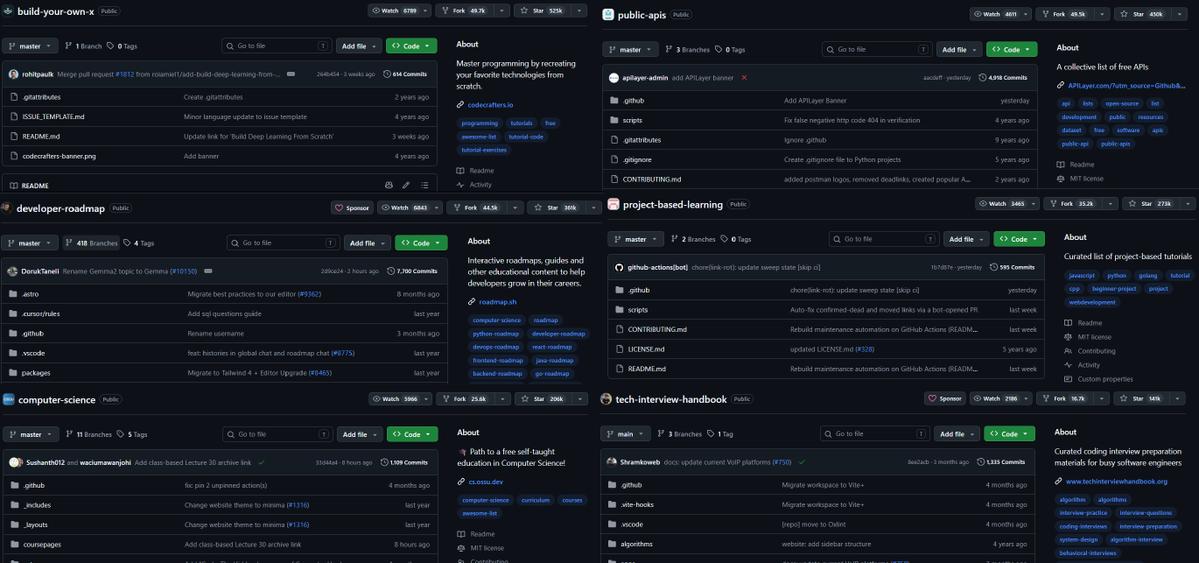Open the outline list icon in build-your-own-x README header
This screenshot has width=1199, height=563.
424,185
